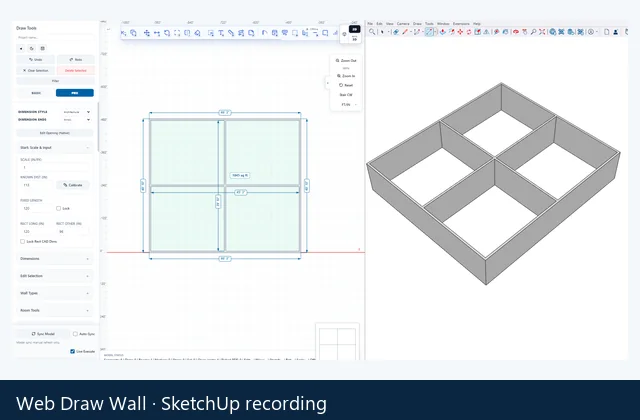
Task: Expand the Room Tools section
Action: pyautogui.click(x=55, y=310)
